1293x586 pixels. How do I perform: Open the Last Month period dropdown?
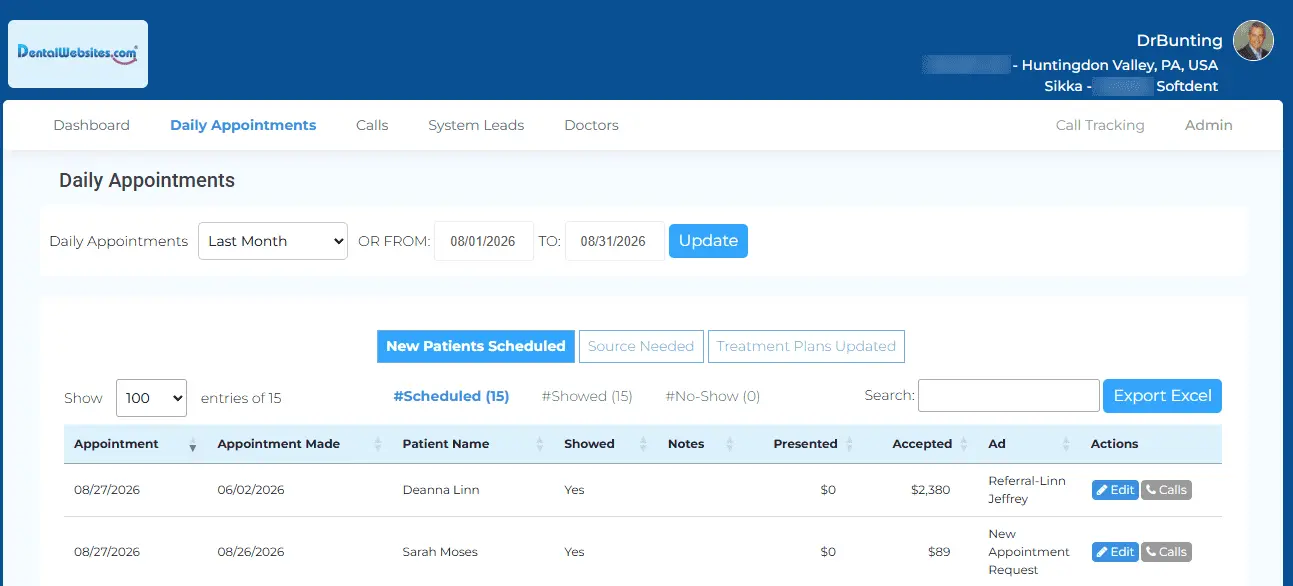[x=273, y=241]
